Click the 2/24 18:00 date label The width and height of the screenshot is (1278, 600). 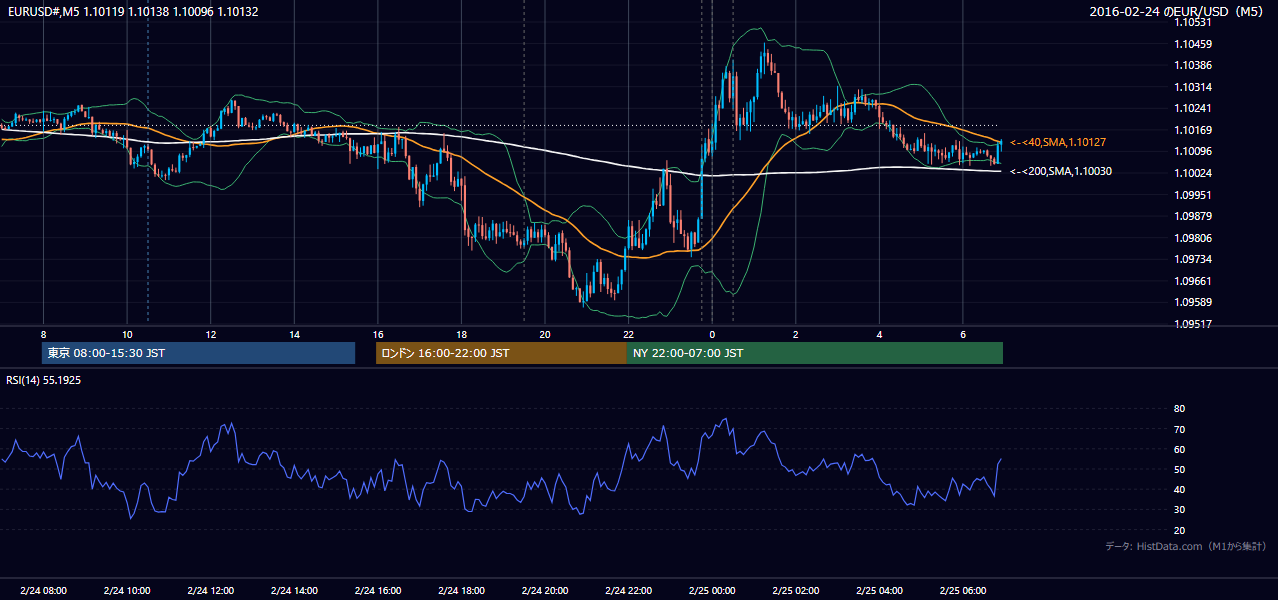(x=461, y=591)
